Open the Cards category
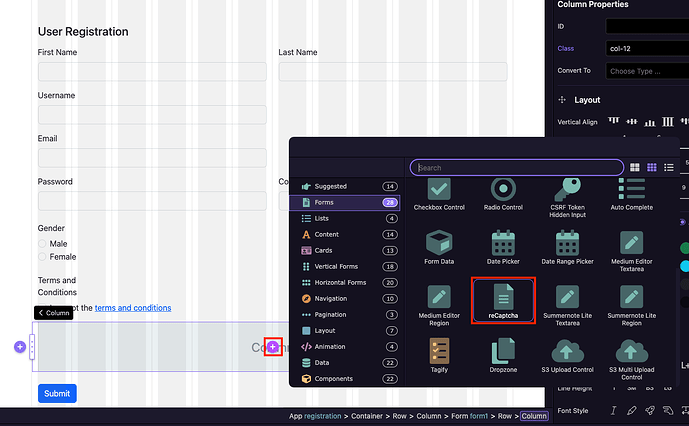This screenshot has height=426, width=689. 345,251
